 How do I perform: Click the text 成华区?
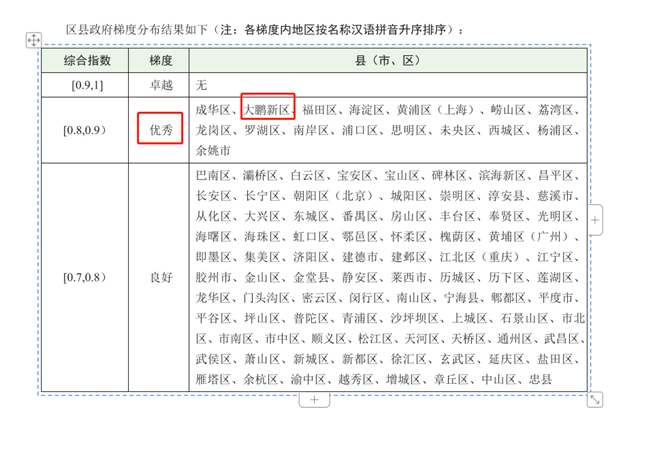(x=213, y=110)
